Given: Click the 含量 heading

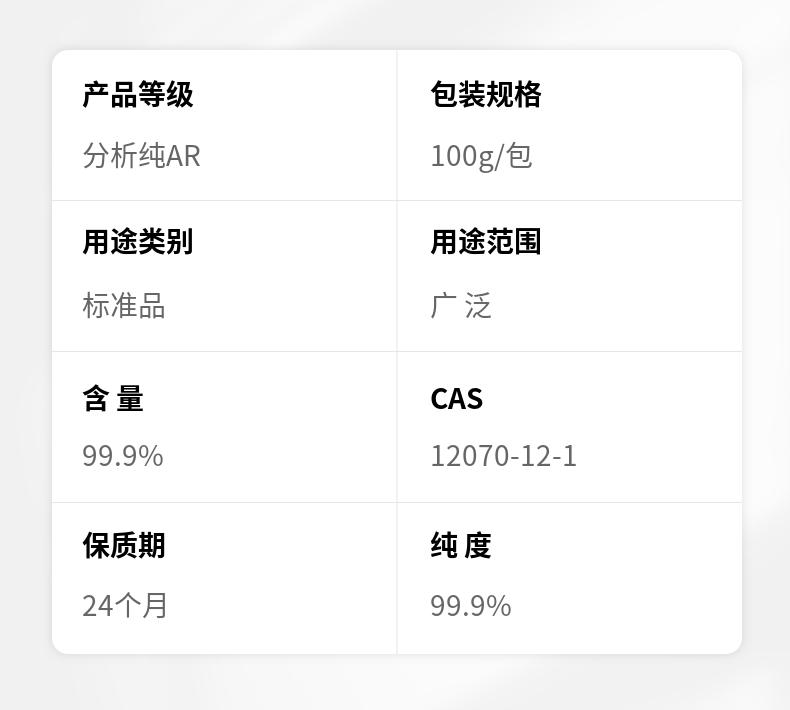Looking at the screenshot, I should pos(113,398).
